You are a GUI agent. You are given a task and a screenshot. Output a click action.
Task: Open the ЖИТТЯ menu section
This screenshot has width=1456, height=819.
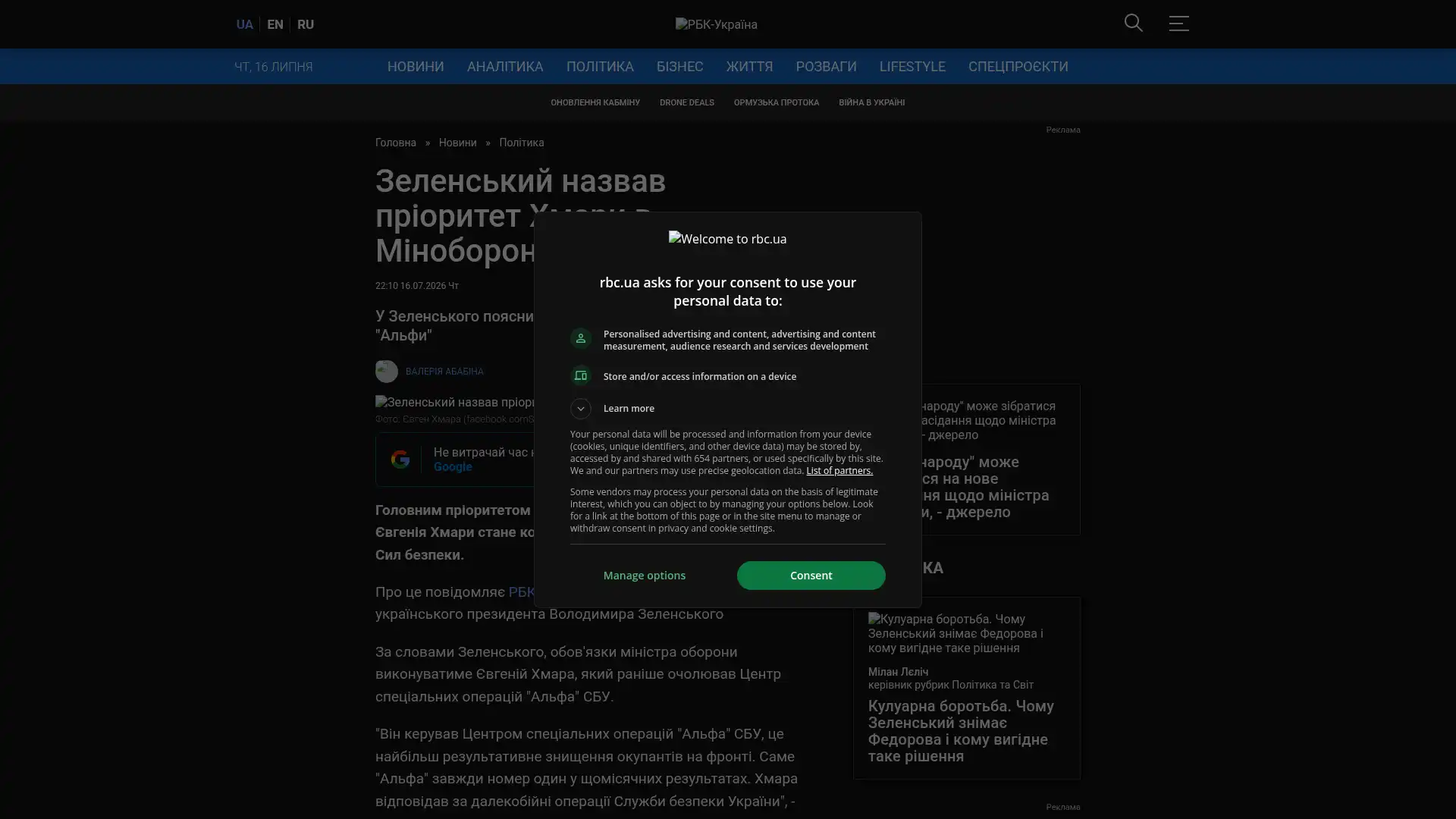[749, 67]
